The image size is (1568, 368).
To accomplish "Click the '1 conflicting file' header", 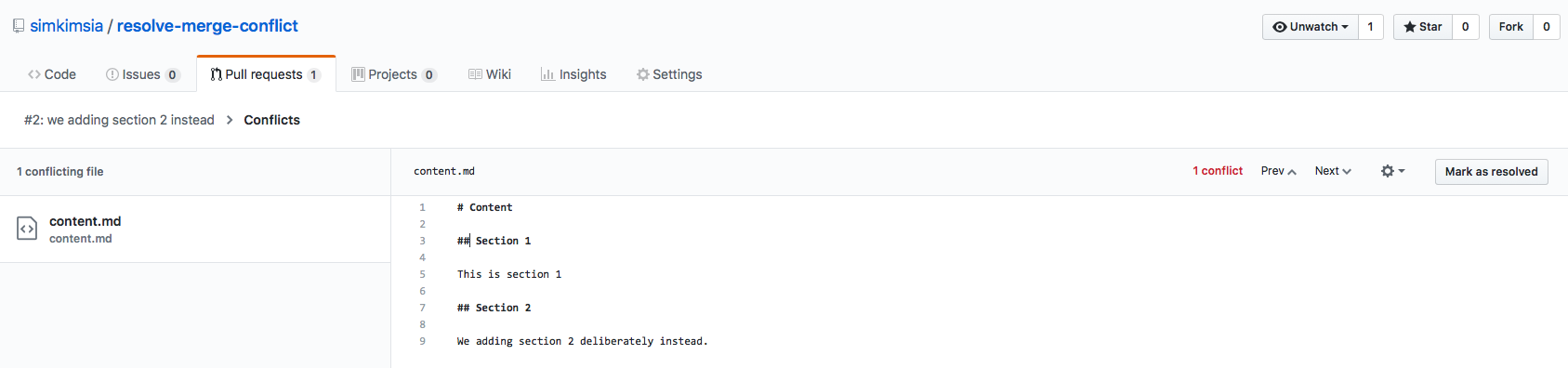I will (60, 172).
